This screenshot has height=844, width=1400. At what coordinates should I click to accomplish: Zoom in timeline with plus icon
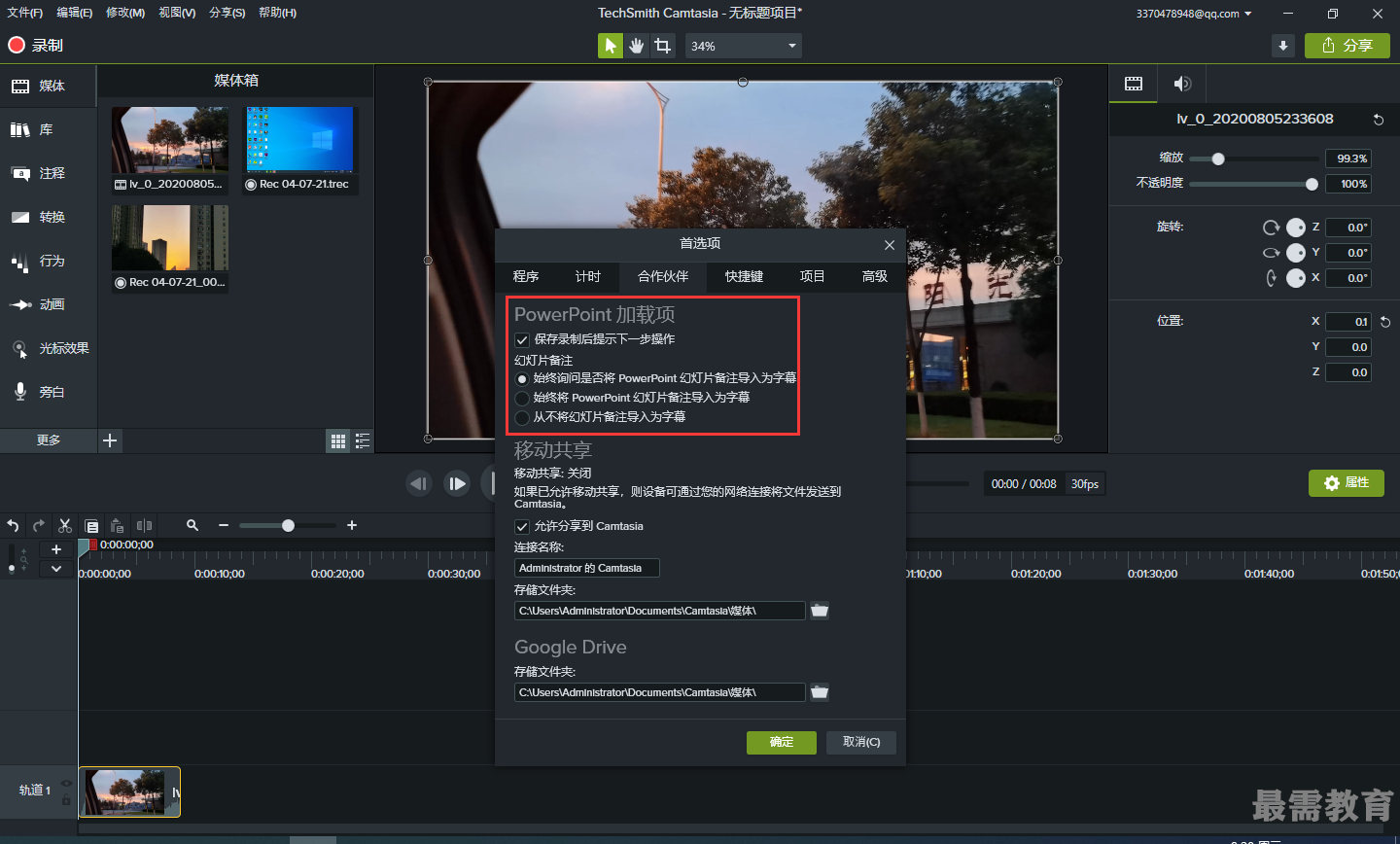[352, 525]
